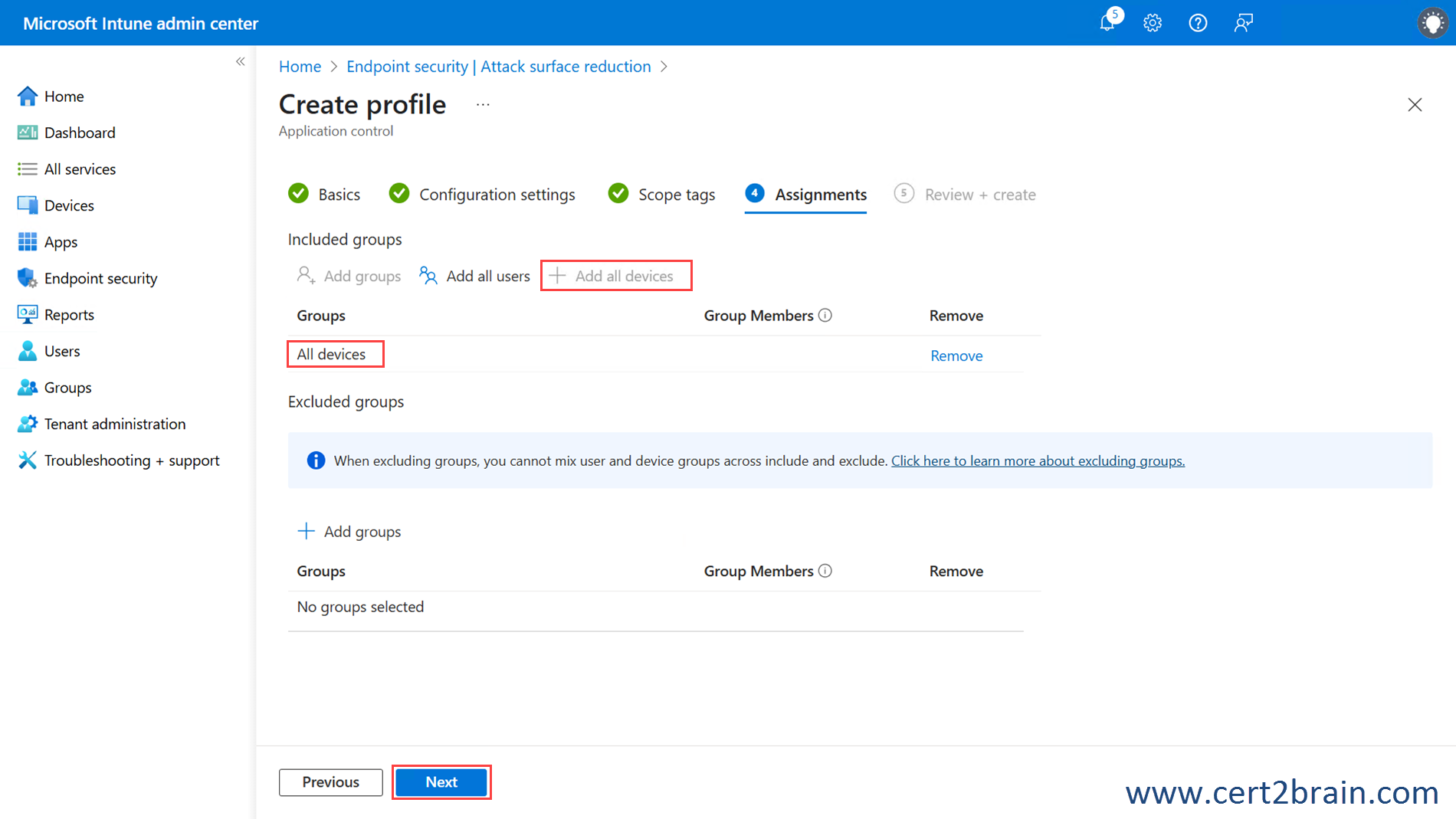The width and height of the screenshot is (1456, 819).
Task: Click the Tenant administration icon
Action: (x=28, y=424)
